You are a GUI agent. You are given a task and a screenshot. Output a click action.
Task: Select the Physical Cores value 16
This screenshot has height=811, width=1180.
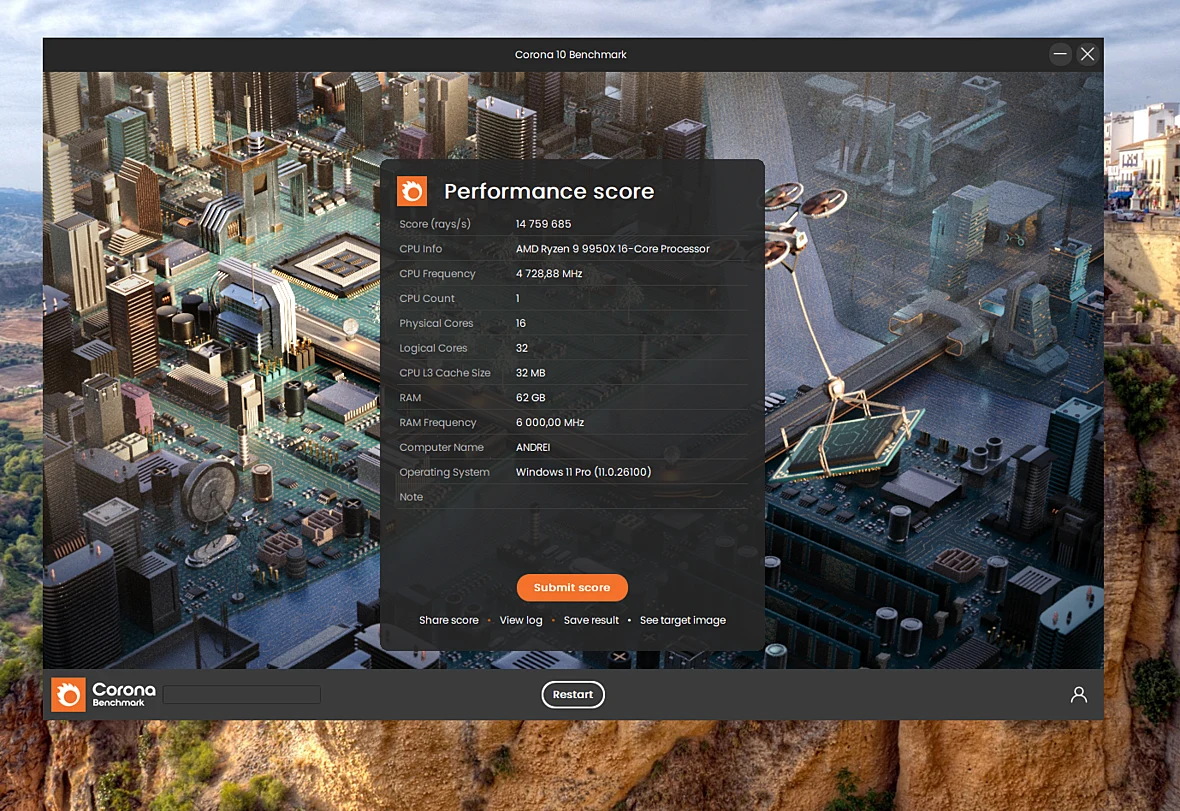[x=521, y=323]
